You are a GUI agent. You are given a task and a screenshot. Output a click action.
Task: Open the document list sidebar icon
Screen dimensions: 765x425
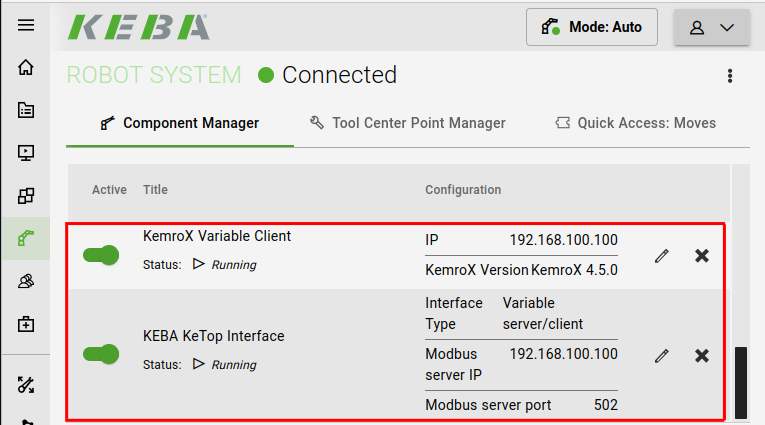pyautogui.click(x=26, y=110)
